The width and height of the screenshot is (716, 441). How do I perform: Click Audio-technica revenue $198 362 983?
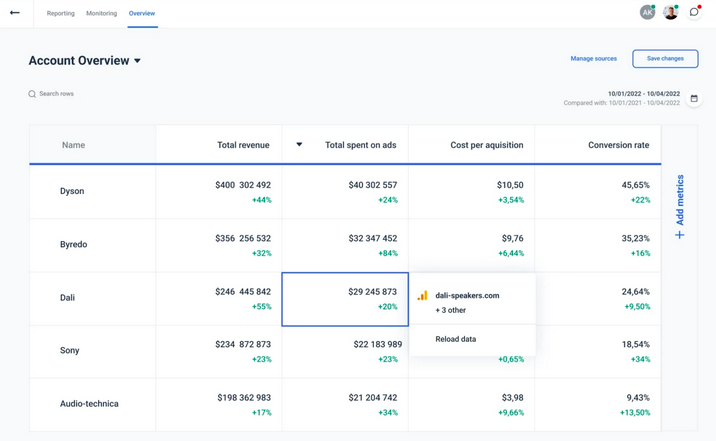pos(244,398)
